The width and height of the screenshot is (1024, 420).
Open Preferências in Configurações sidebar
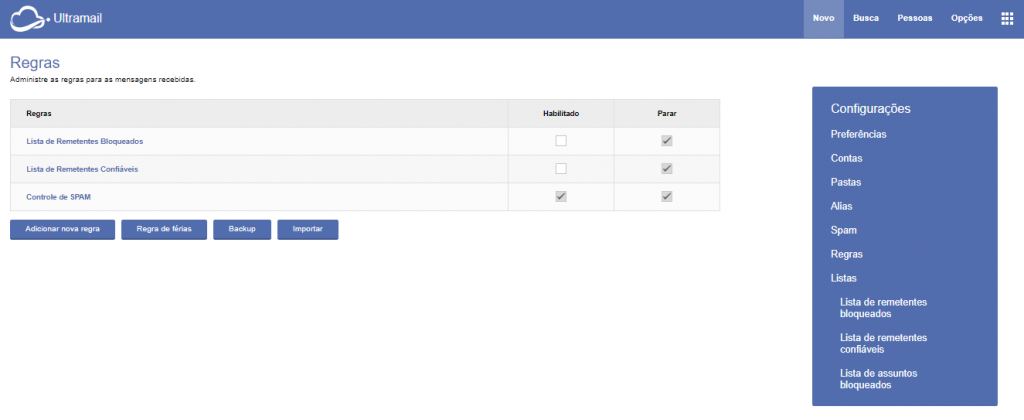[x=858, y=134]
